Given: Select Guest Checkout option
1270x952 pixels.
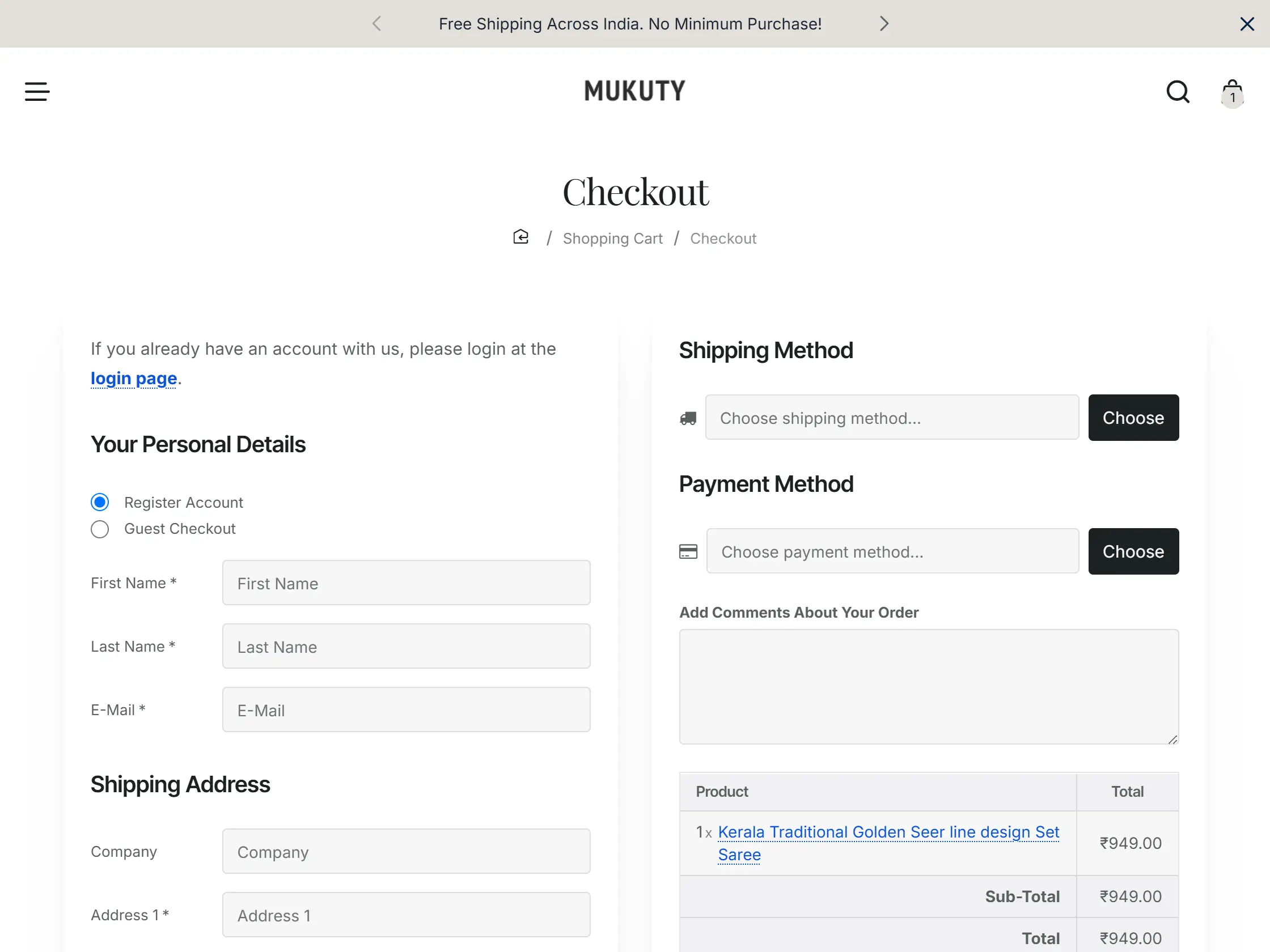Looking at the screenshot, I should (x=100, y=529).
